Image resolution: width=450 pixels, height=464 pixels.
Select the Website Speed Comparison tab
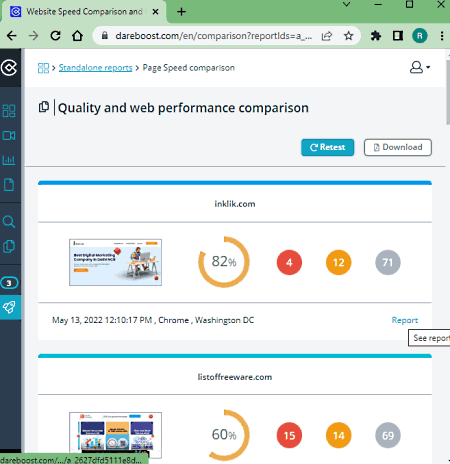click(83, 12)
